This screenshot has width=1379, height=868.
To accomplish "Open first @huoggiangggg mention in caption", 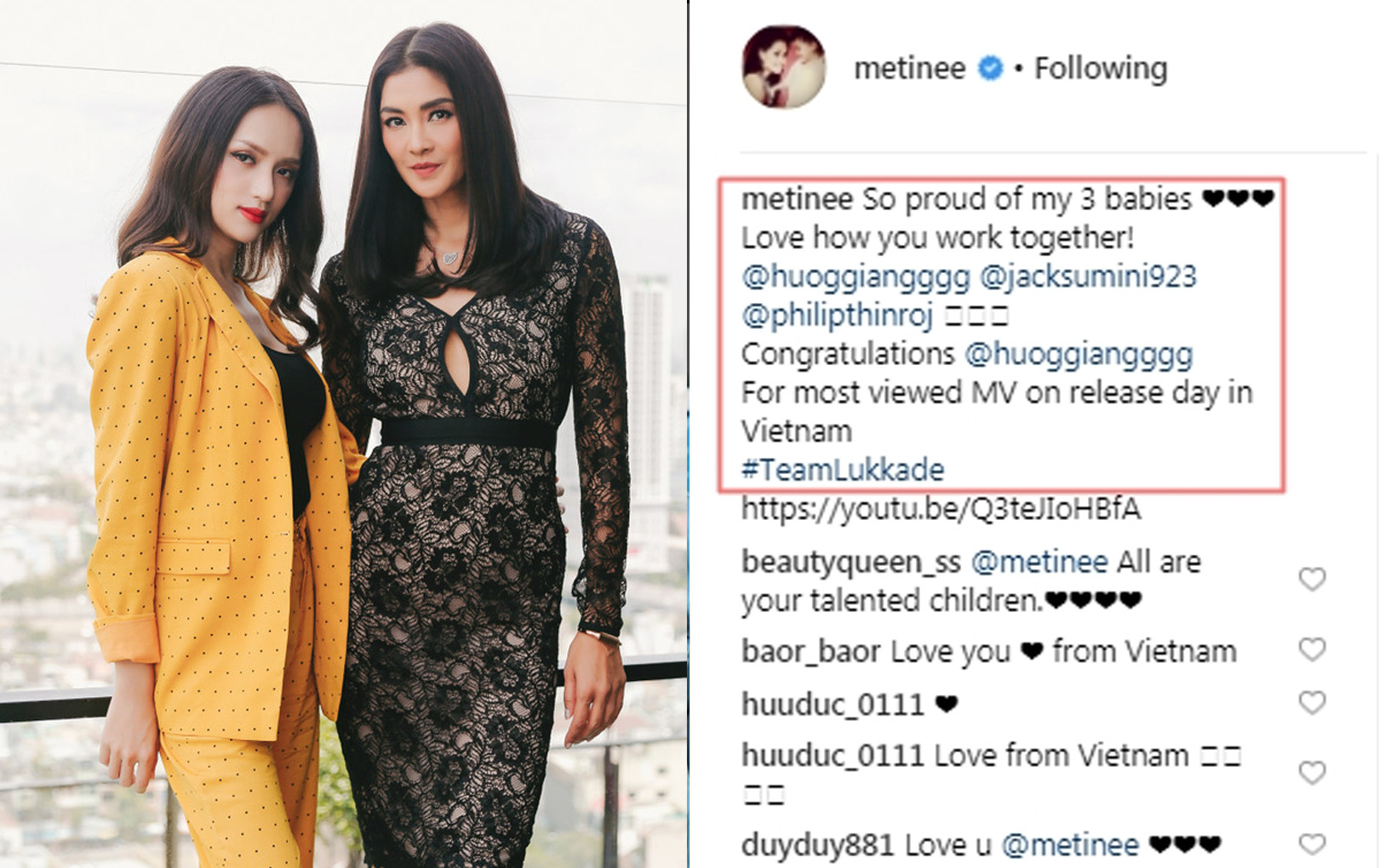I will [x=855, y=277].
